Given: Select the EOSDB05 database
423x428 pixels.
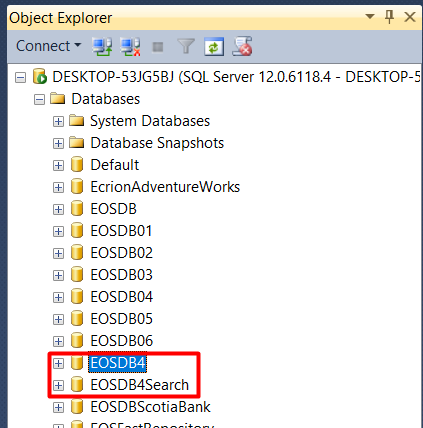Looking at the screenshot, I should tap(121, 319).
